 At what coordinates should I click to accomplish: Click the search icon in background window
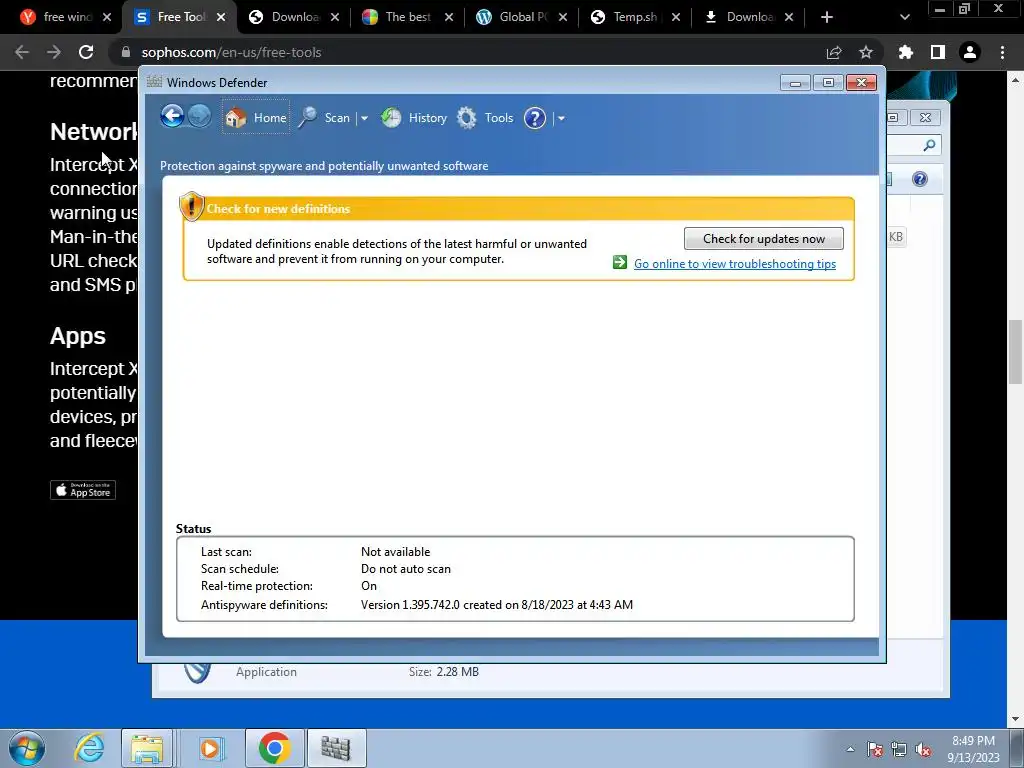929,145
